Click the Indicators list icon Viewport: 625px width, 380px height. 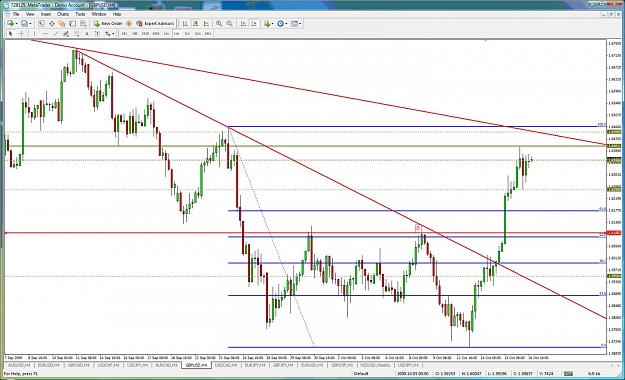click(x=267, y=24)
